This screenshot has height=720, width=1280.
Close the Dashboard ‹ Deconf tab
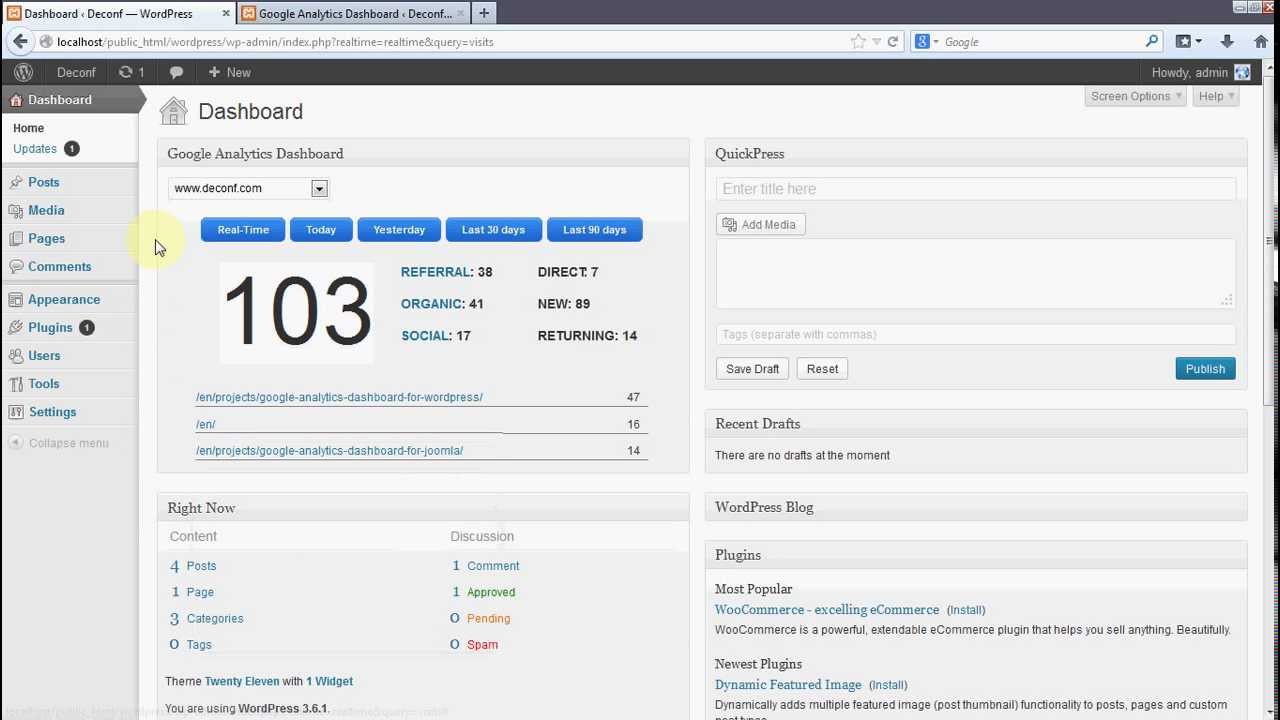(x=225, y=14)
